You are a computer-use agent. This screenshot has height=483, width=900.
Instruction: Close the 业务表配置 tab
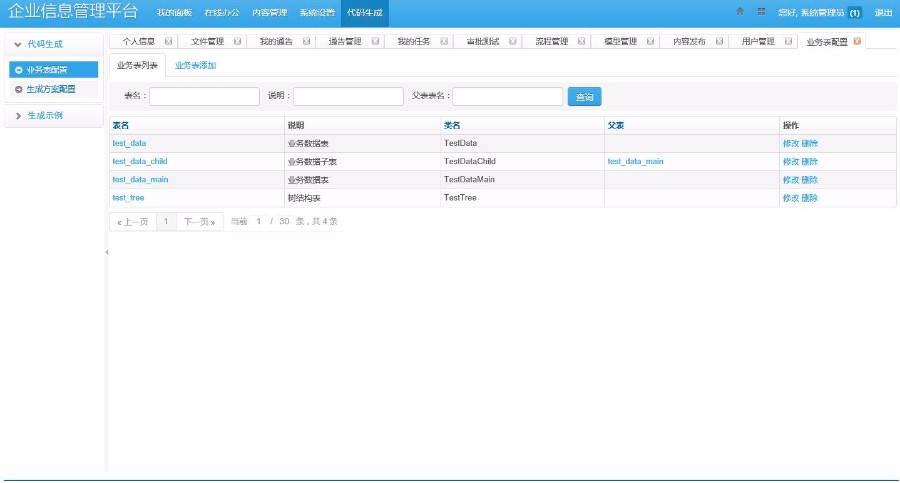click(x=857, y=41)
